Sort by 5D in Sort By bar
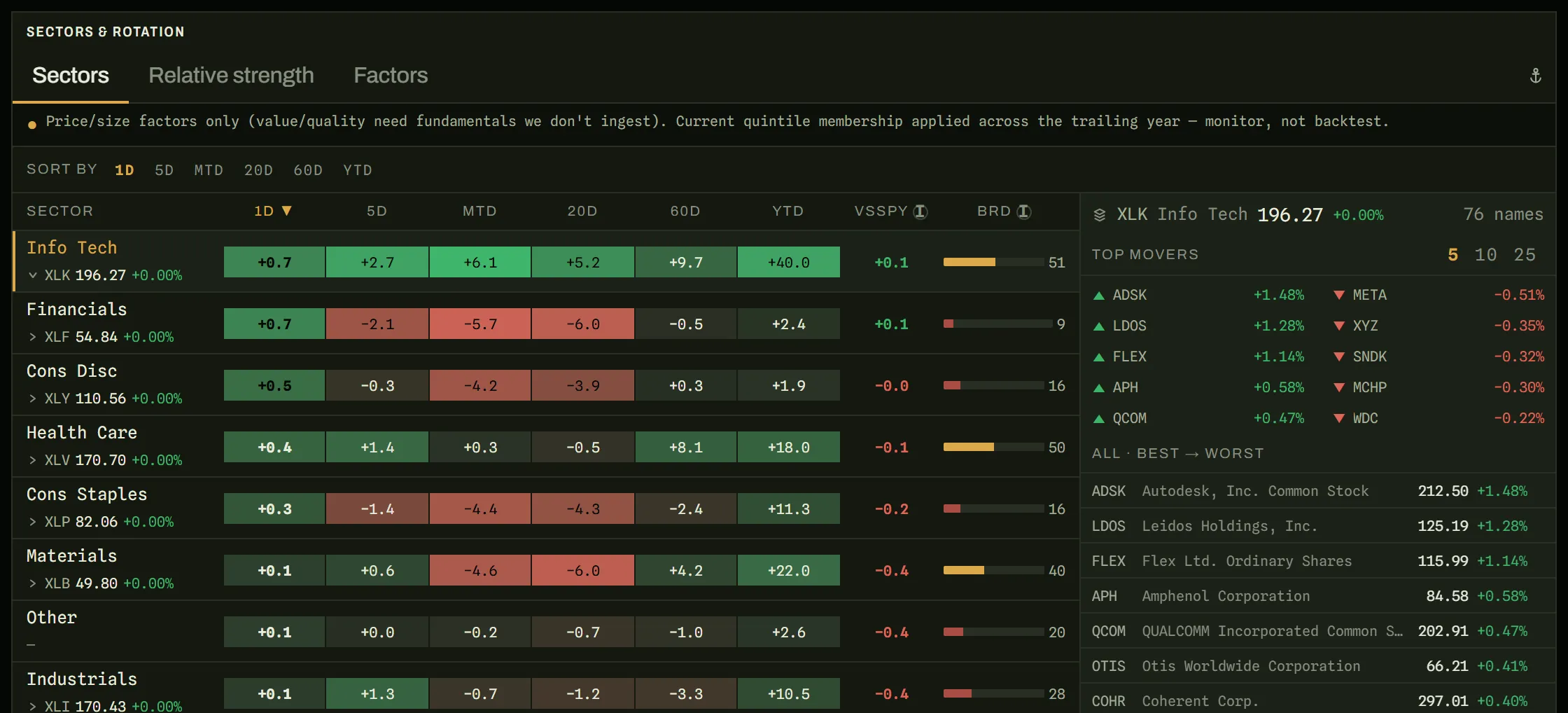Image resolution: width=1568 pixels, height=713 pixels. (x=164, y=170)
